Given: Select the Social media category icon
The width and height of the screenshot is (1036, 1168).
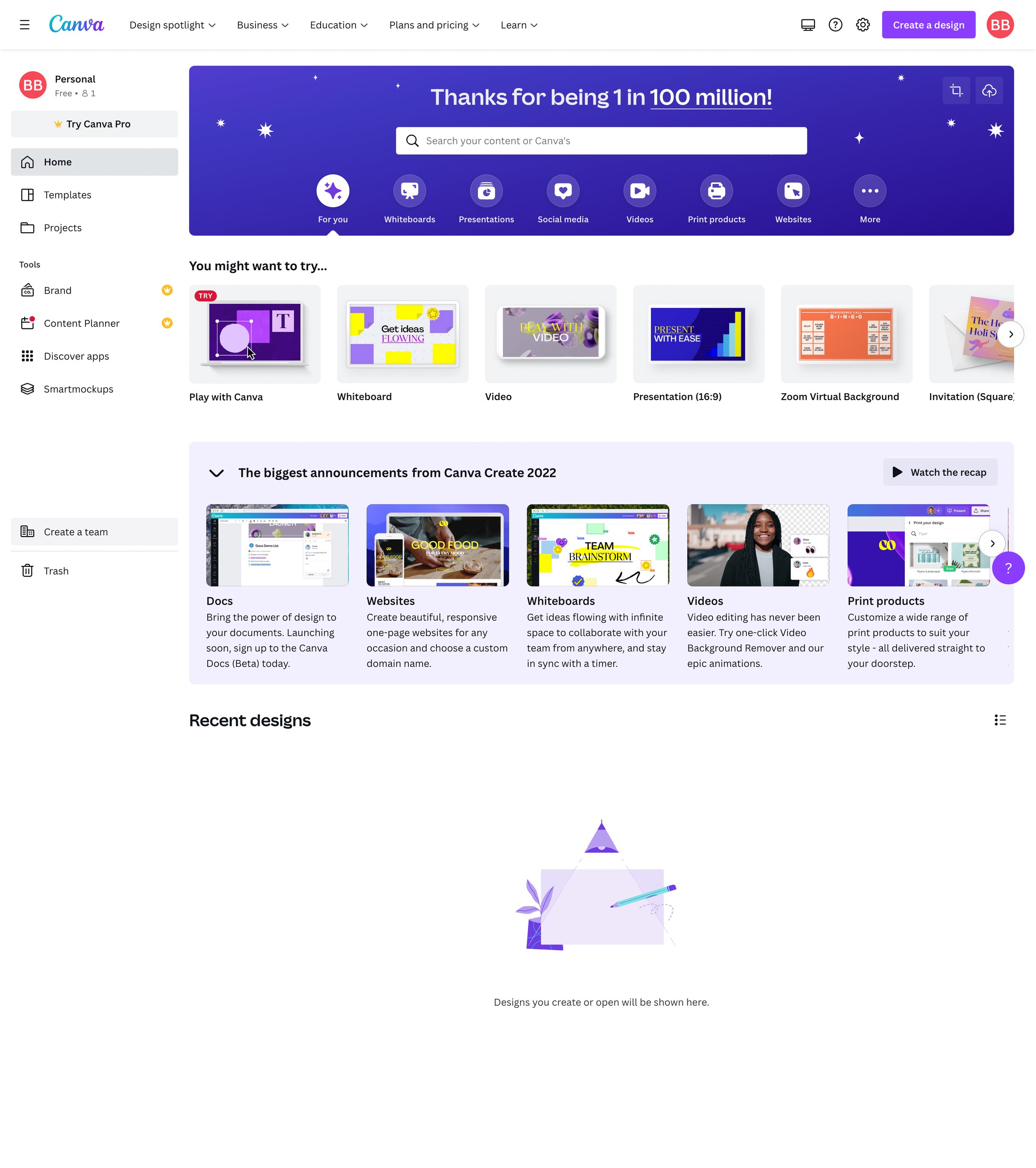Looking at the screenshot, I should (x=563, y=191).
